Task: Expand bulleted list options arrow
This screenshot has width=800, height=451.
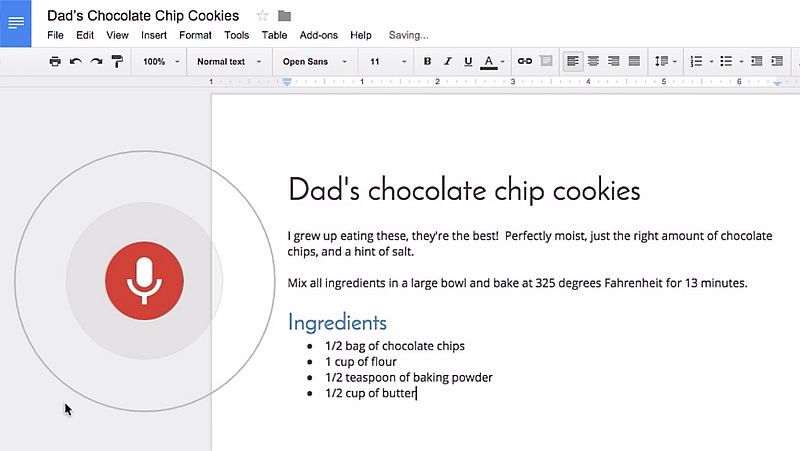Action: 741,62
